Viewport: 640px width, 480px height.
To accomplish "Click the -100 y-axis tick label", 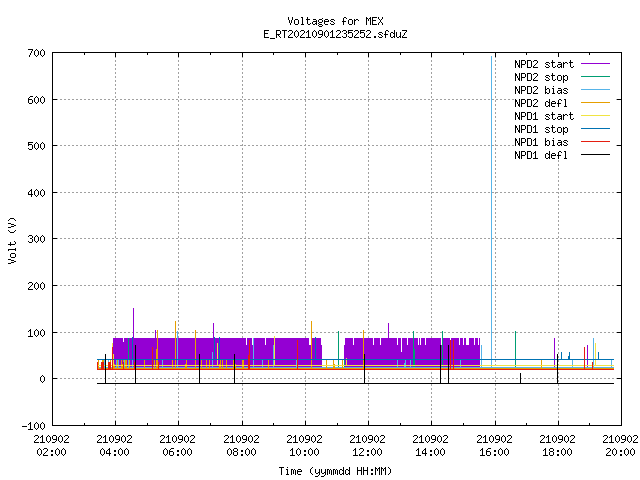I will [x=33, y=426].
